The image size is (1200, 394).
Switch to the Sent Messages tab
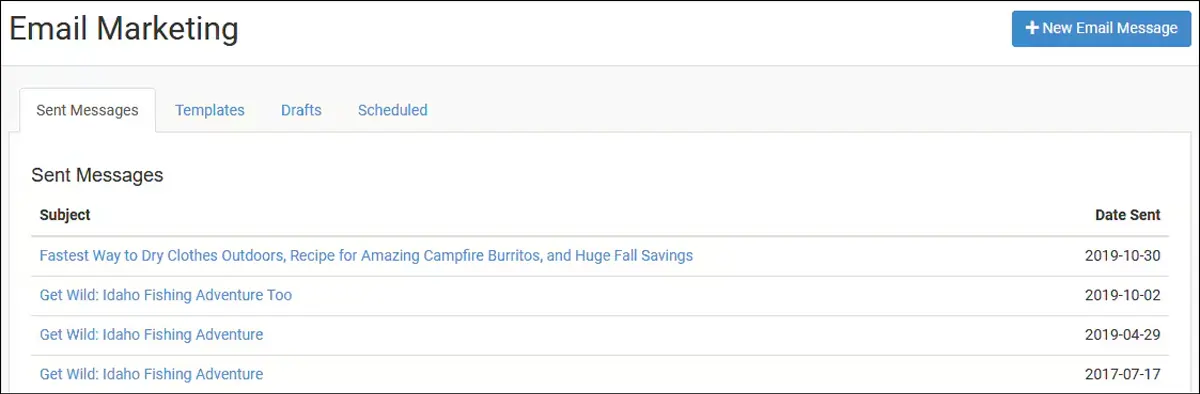coord(87,110)
